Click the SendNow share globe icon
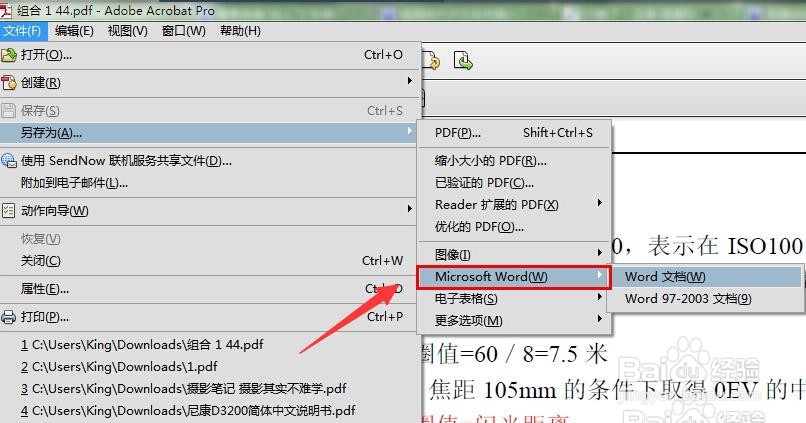 9,160
